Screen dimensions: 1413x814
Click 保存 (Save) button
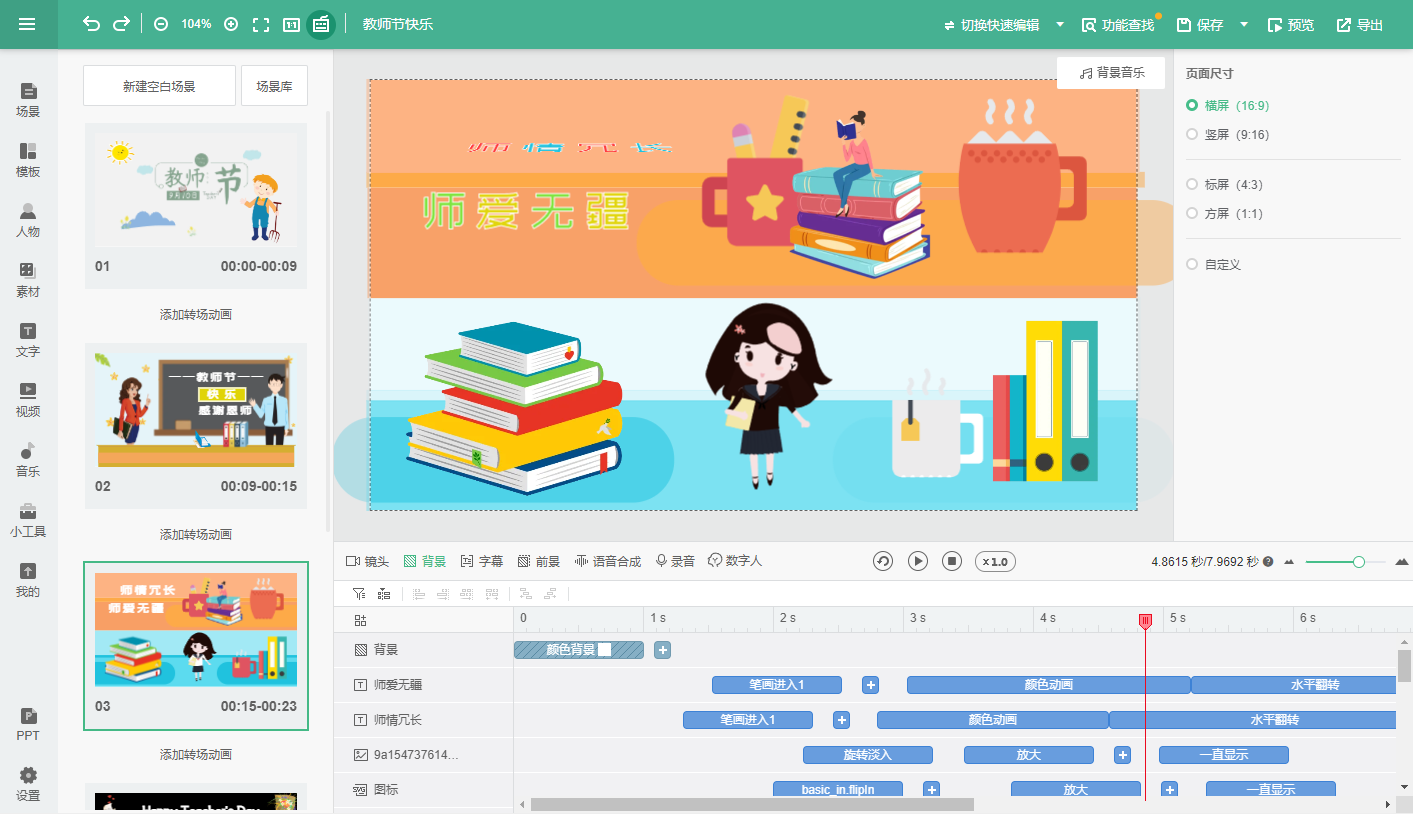tap(1200, 24)
